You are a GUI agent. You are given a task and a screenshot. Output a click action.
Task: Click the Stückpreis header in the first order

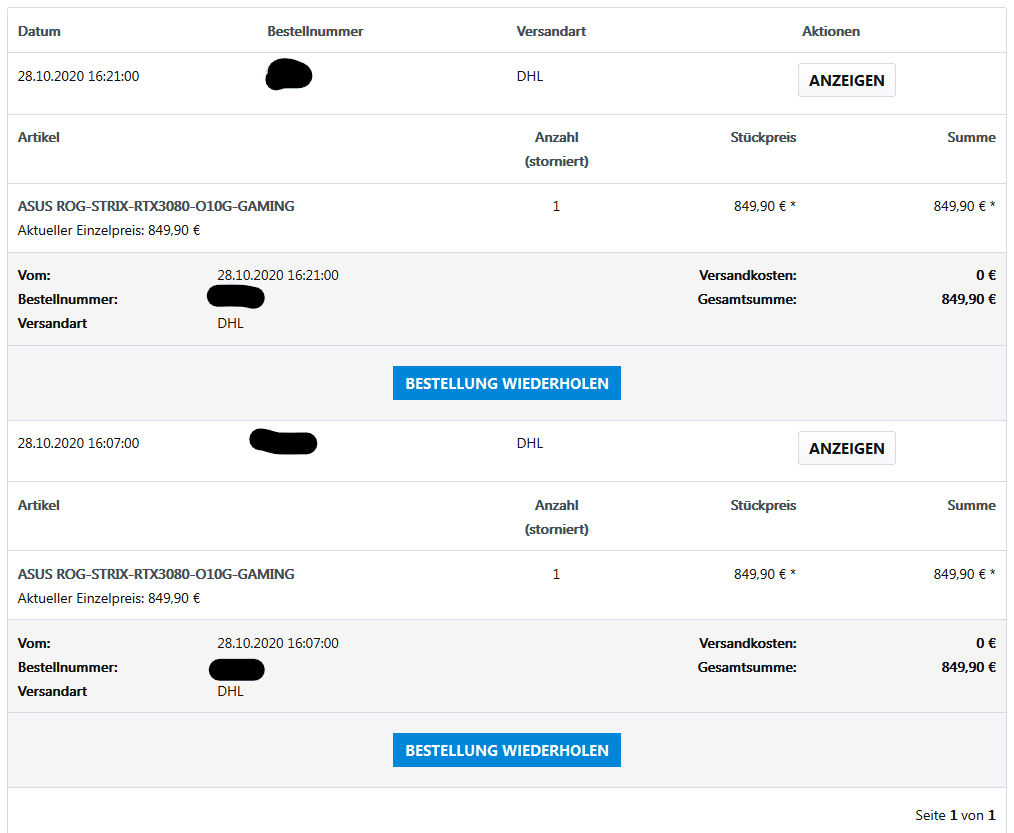[x=763, y=137]
